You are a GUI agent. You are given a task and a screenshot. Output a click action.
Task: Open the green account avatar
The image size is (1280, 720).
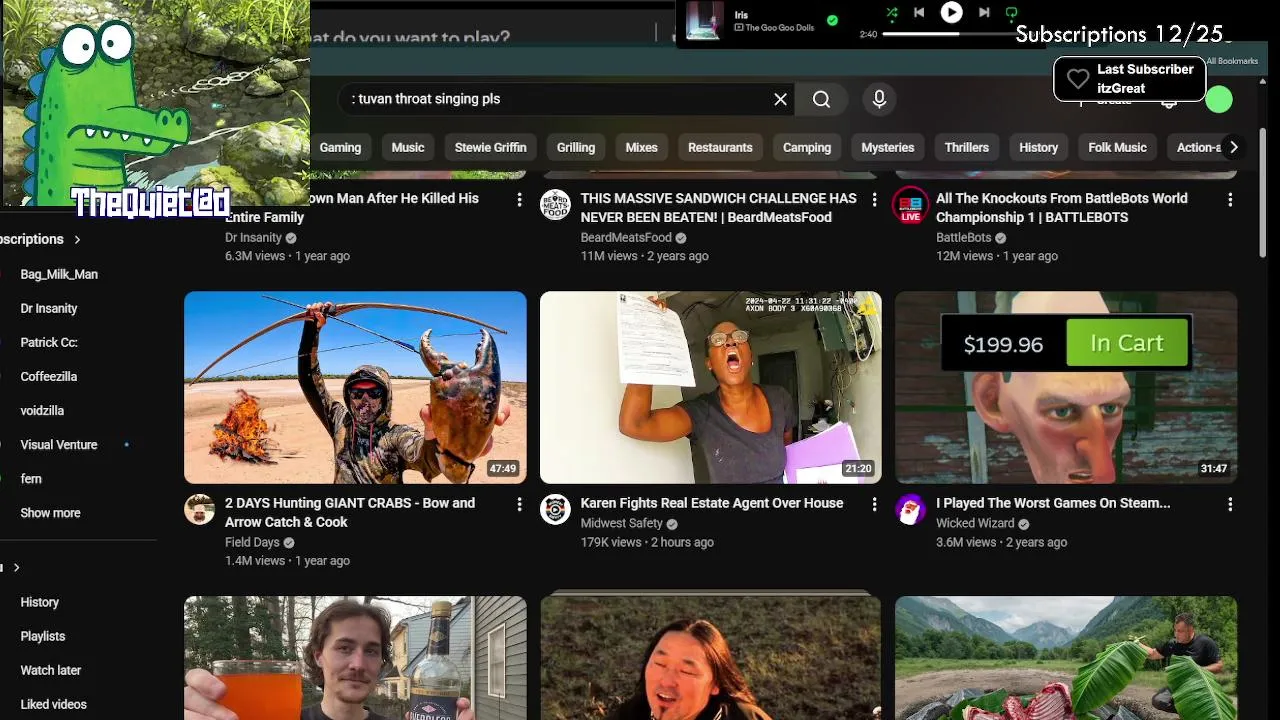(1218, 99)
